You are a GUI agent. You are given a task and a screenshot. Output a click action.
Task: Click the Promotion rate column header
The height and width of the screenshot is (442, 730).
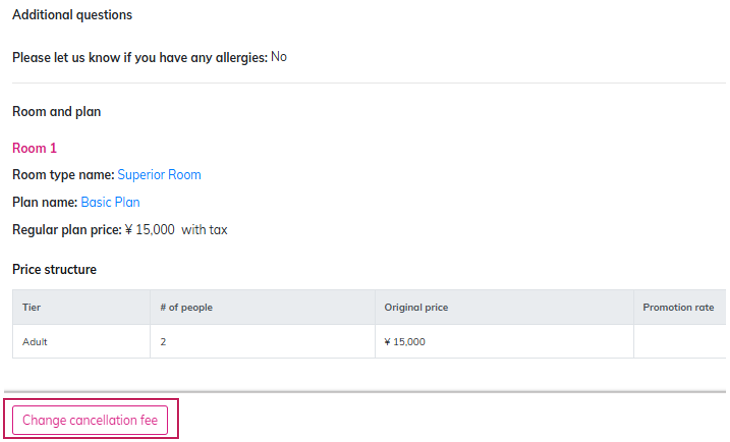[678, 307]
